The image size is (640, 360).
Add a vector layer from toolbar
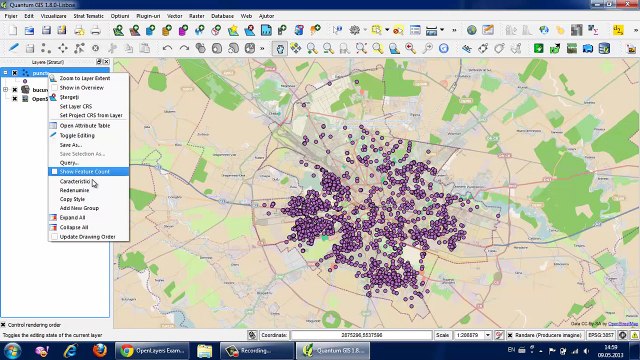pyautogui.click(x=118, y=30)
